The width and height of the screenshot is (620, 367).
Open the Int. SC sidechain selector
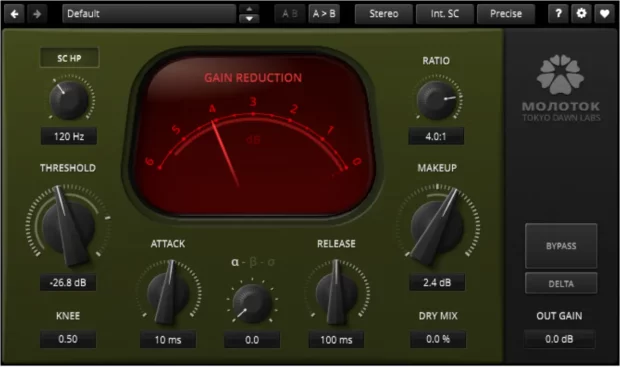tap(444, 14)
